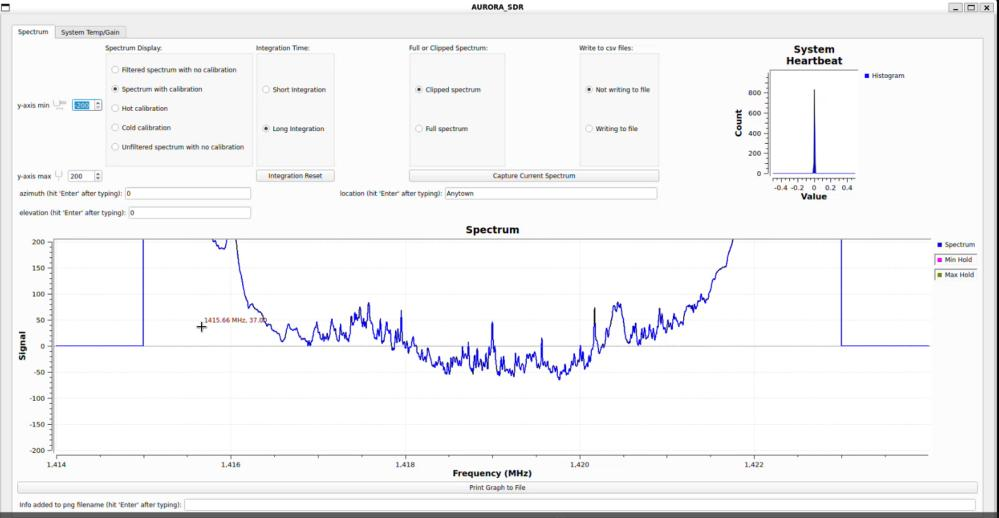
Task: Click the location input field
Action: point(550,193)
